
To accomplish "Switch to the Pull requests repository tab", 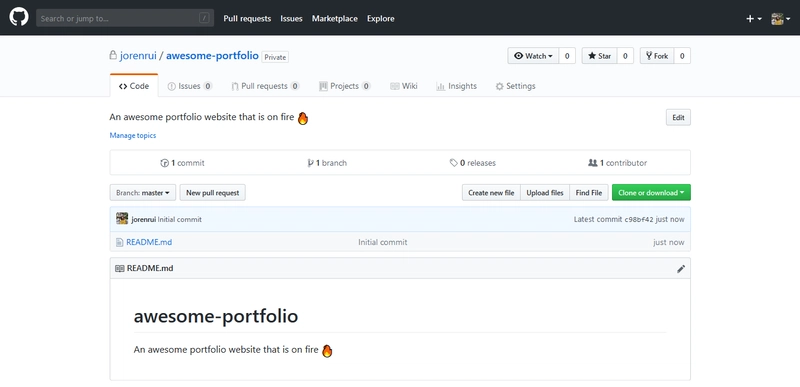I will (265, 86).
